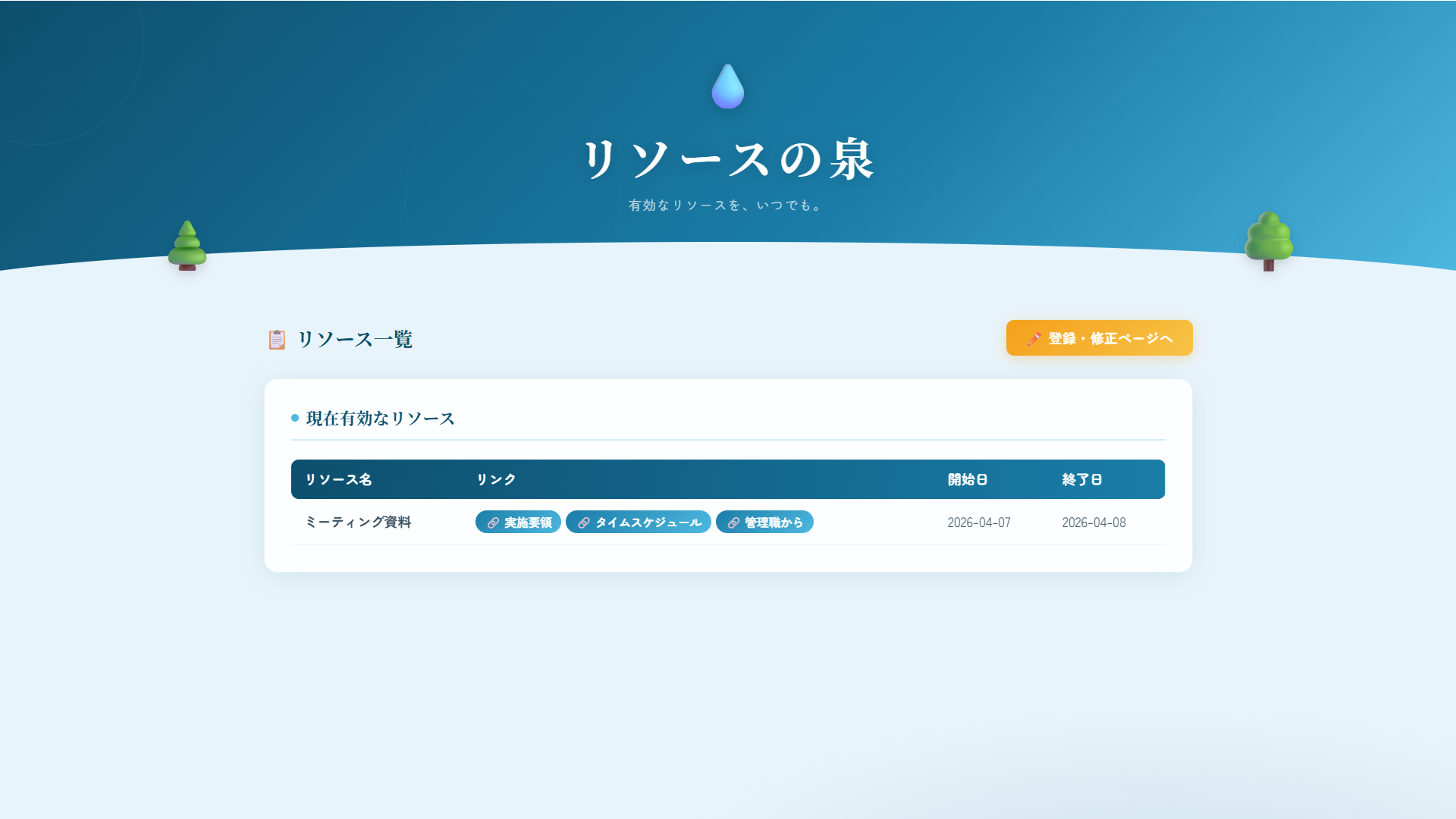Viewport: 1456px width, 819px height.
Task: Click the chain icon in 管理職から chip
Action: (x=733, y=522)
